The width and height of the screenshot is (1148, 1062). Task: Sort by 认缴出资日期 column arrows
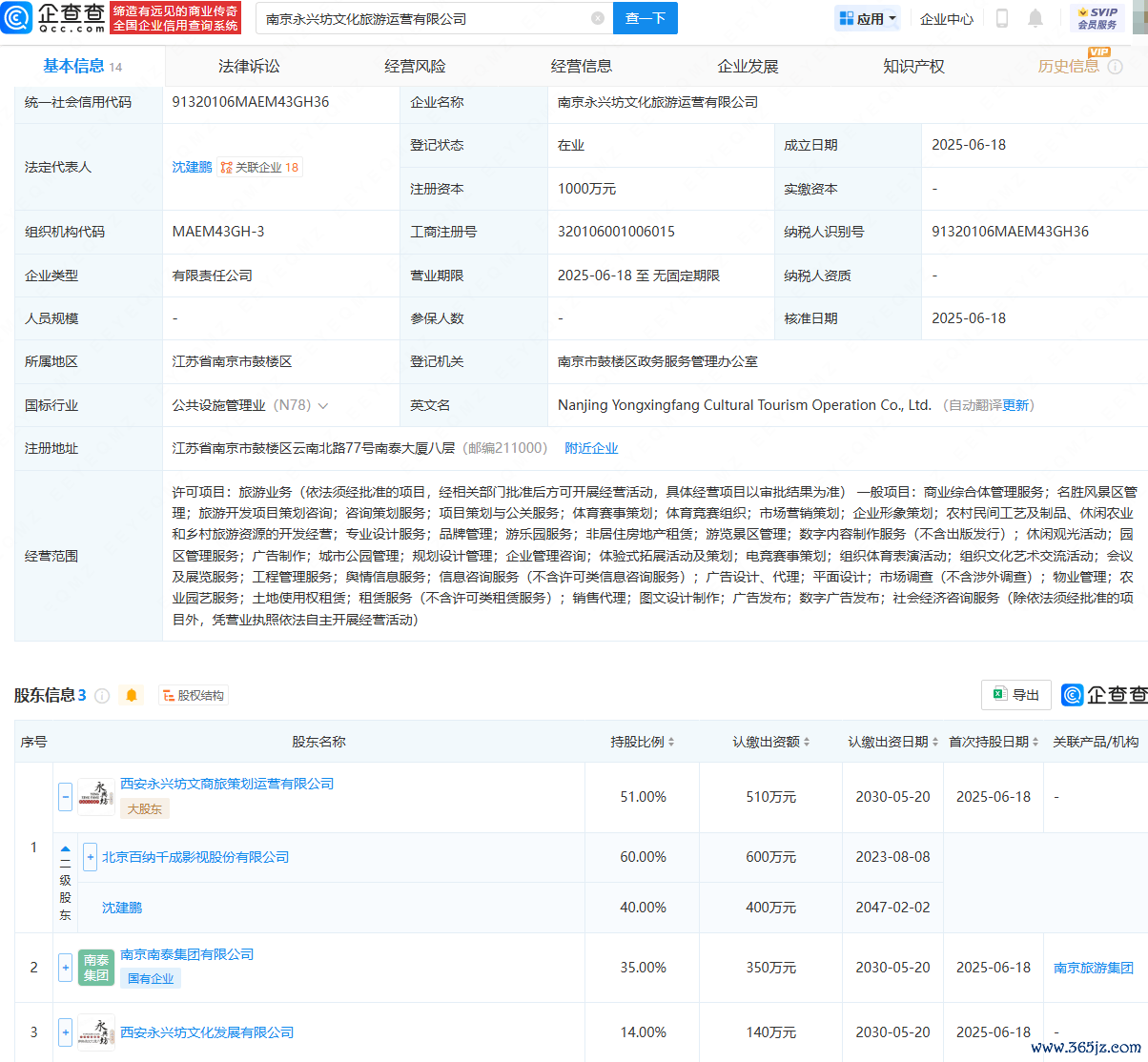click(x=935, y=742)
